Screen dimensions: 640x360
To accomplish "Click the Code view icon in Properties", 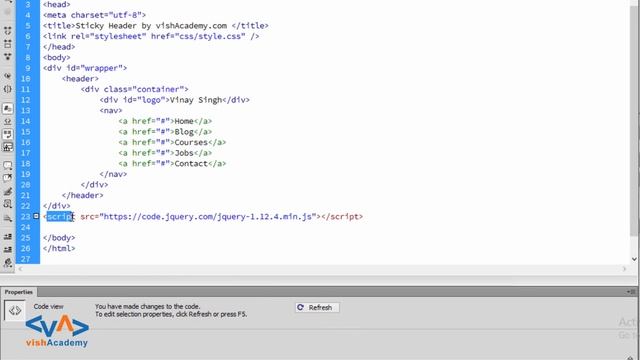I will (15, 310).
